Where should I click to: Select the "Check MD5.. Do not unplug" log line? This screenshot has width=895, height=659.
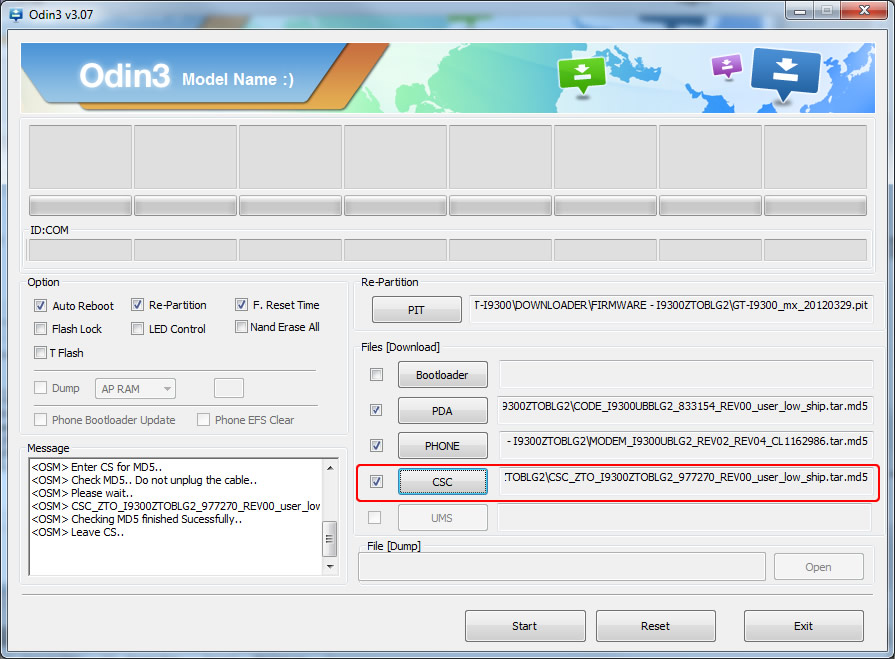tap(144, 480)
